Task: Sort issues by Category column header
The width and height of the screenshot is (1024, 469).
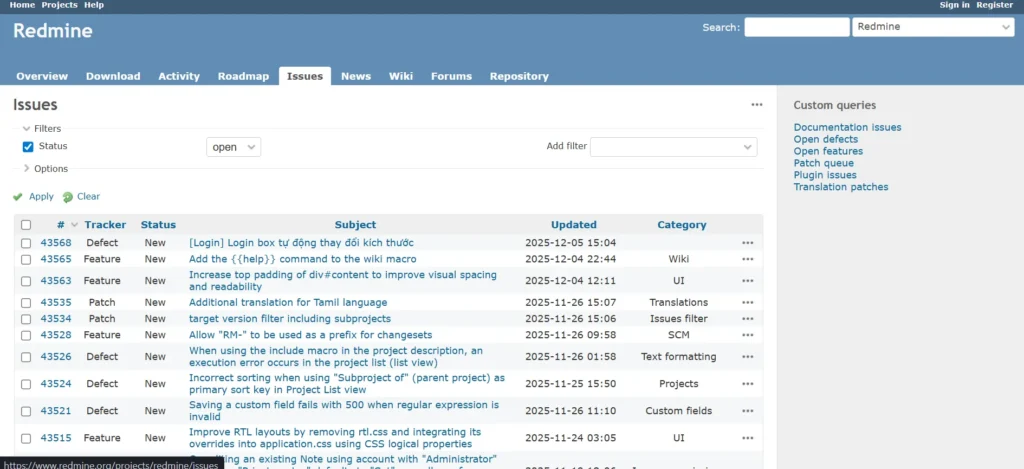Action: click(x=681, y=225)
